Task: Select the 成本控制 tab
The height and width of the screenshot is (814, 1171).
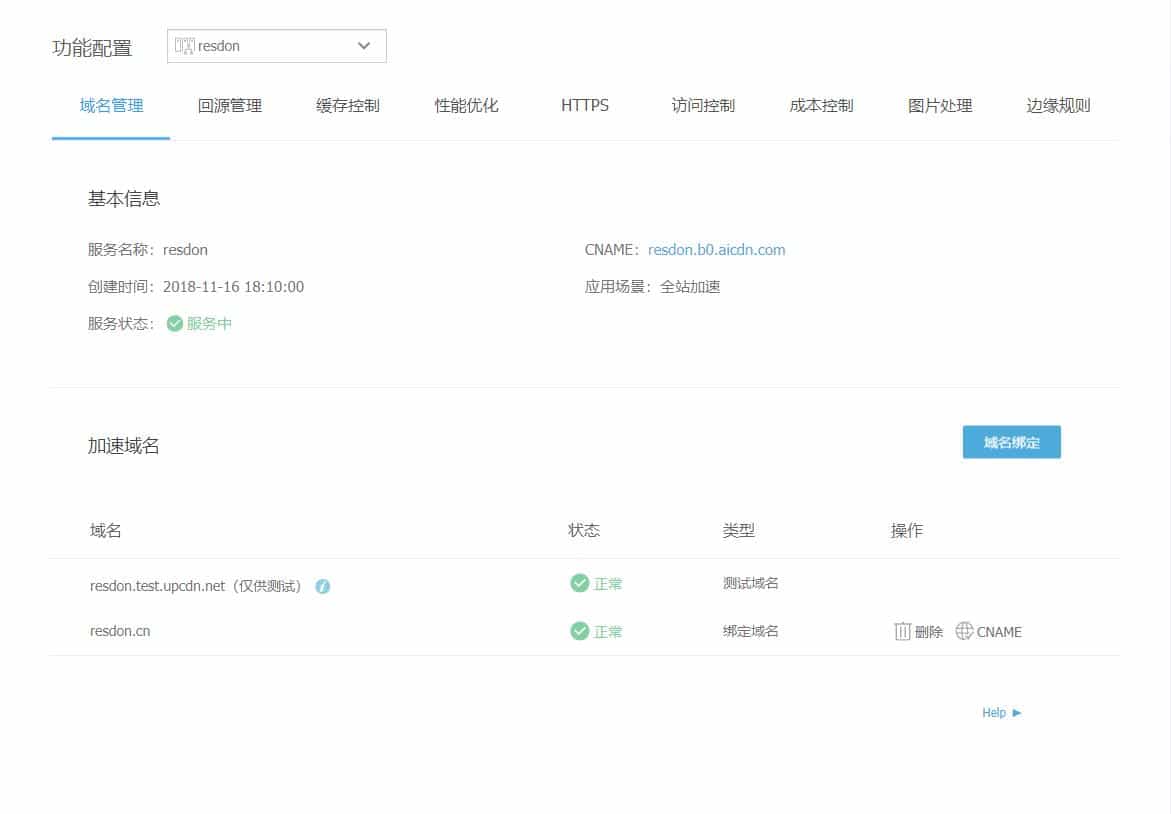Action: (x=820, y=105)
